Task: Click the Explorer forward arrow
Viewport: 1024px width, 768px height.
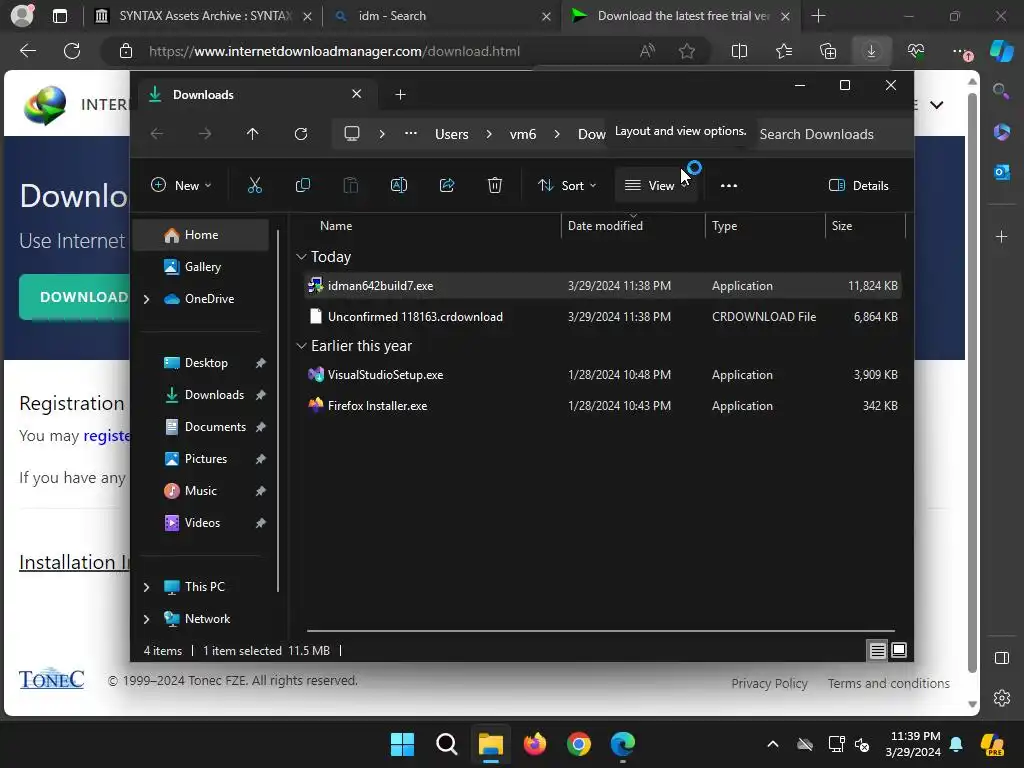Action: (205, 134)
